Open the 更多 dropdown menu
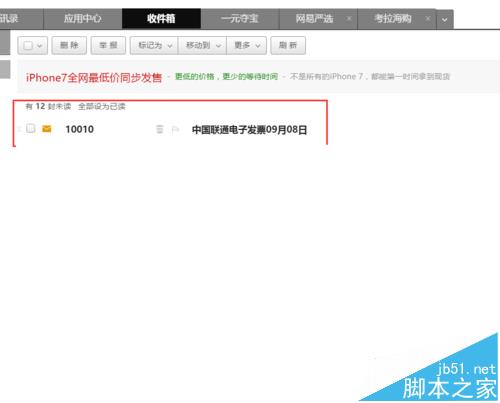The image size is (500, 403). pos(246,45)
